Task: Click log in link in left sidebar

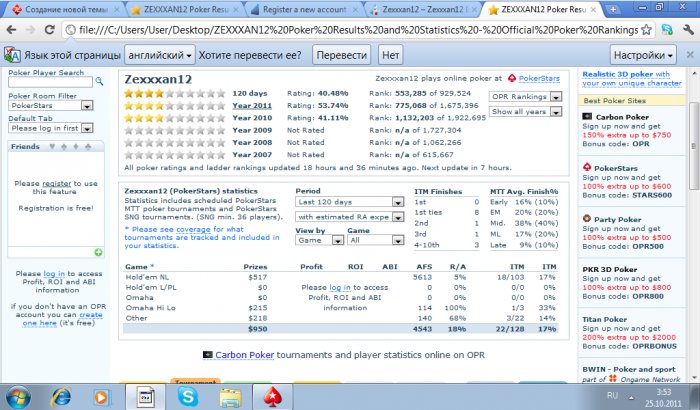Action: click(x=54, y=273)
